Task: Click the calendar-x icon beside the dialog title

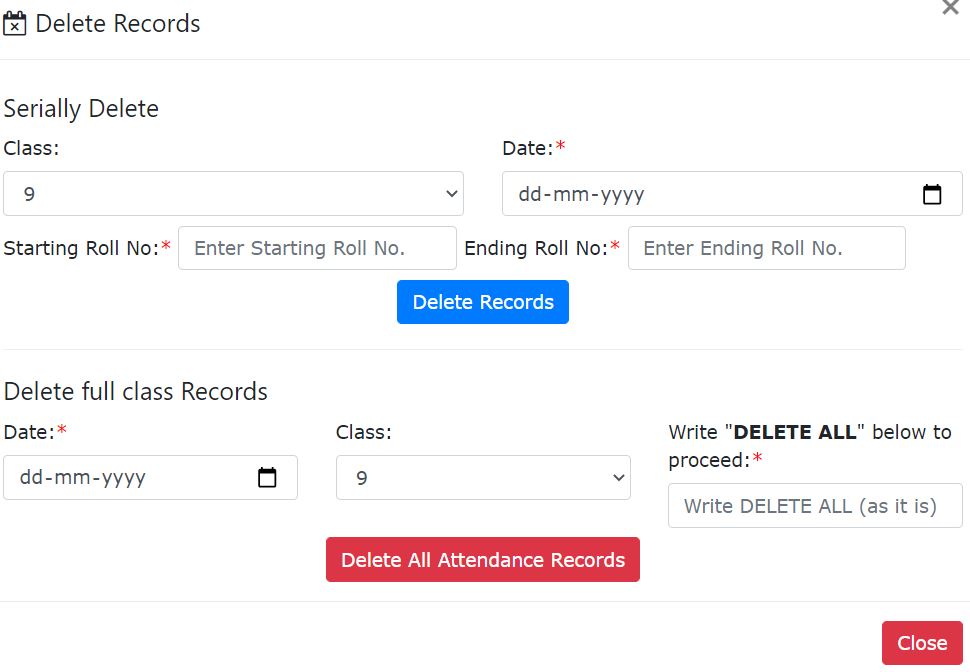Action: (15, 24)
